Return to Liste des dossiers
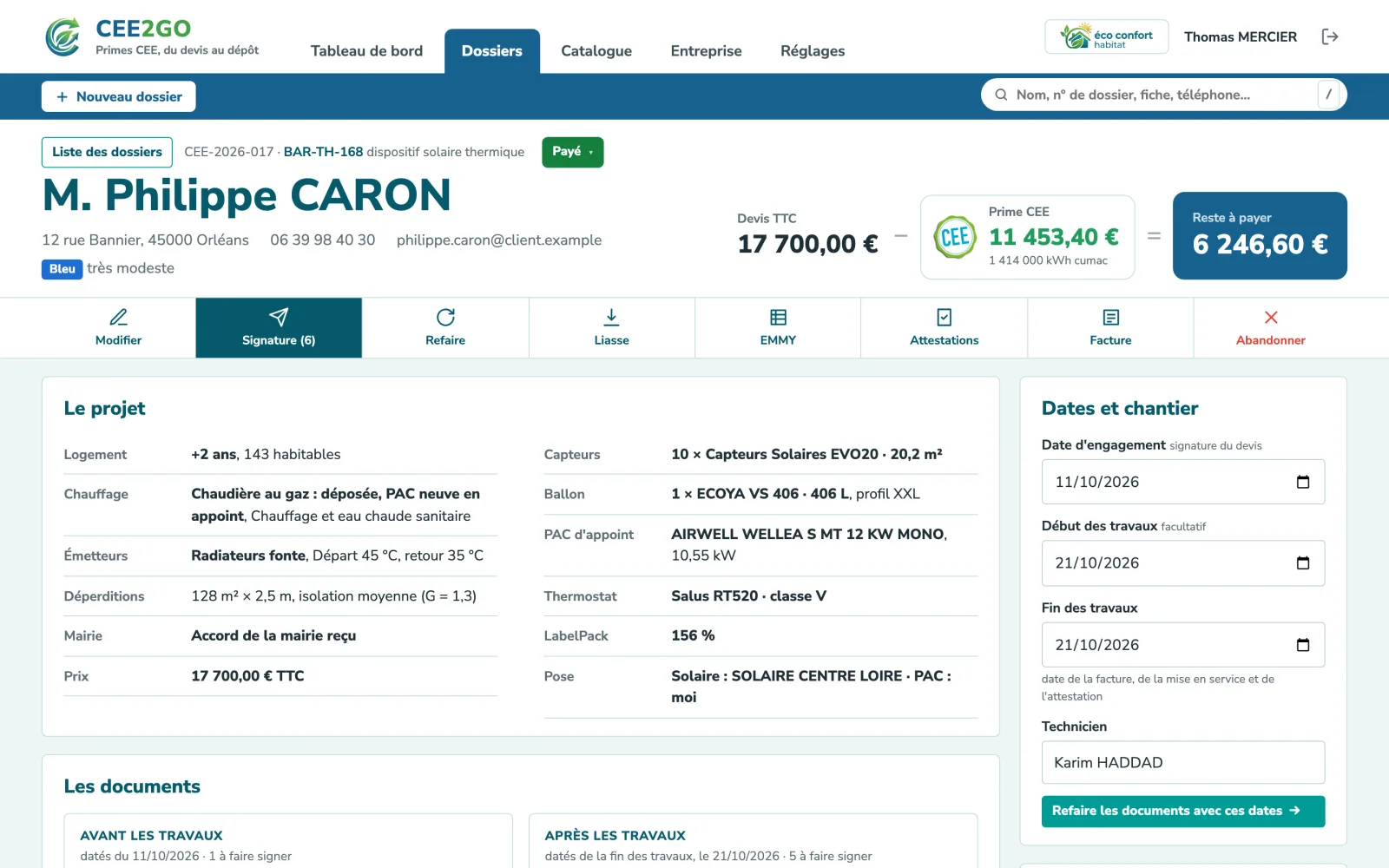The image size is (1389, 868). (107, 152)
